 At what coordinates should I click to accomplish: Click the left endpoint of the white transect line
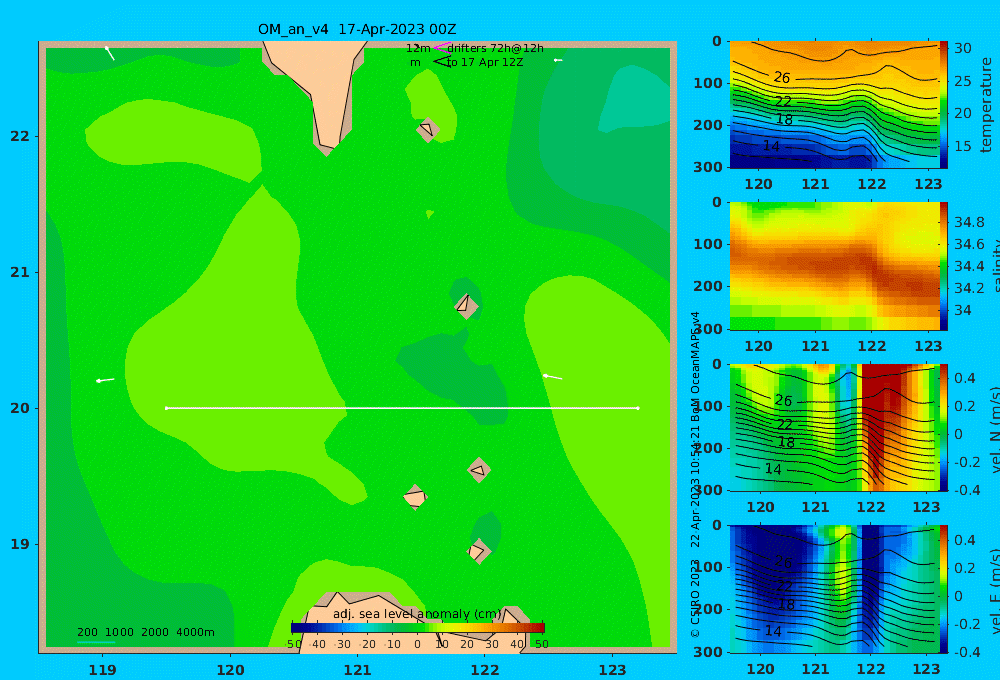click(166, 408)
